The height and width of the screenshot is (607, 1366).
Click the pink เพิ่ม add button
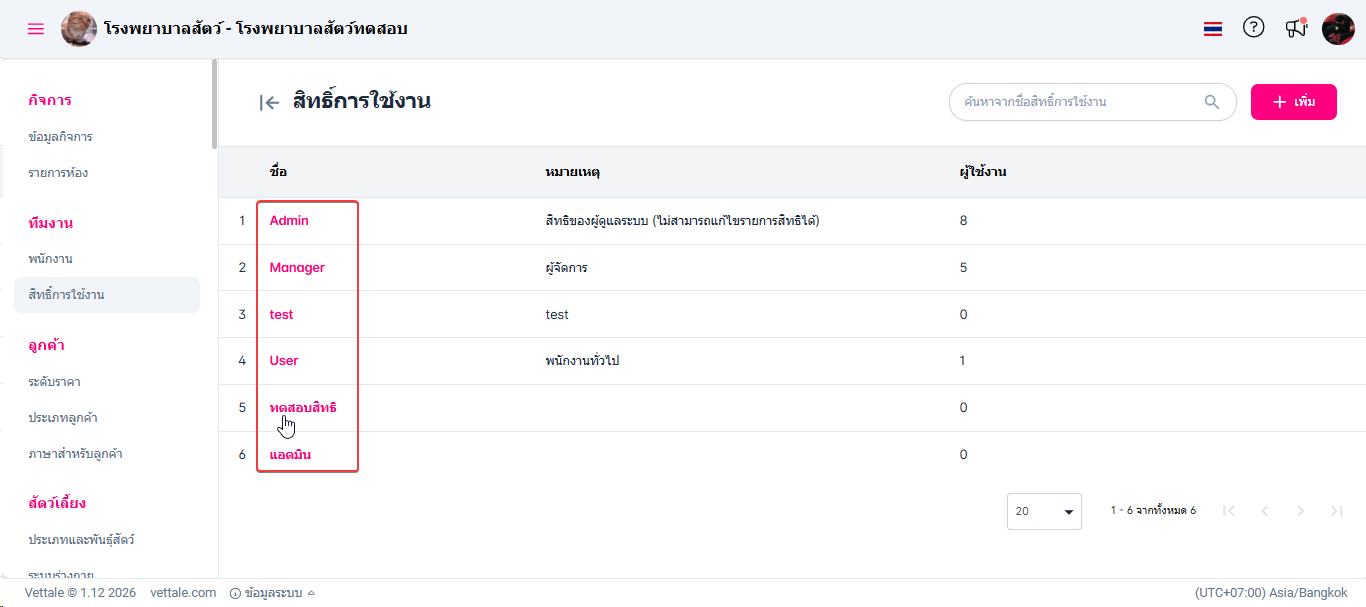[x=1293, y=102]
